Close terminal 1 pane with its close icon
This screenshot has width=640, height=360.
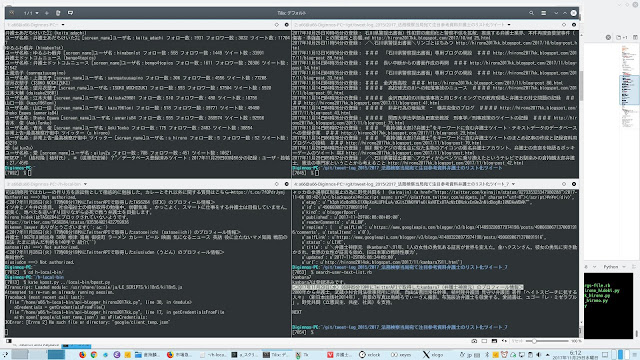[x=287, y=25]
